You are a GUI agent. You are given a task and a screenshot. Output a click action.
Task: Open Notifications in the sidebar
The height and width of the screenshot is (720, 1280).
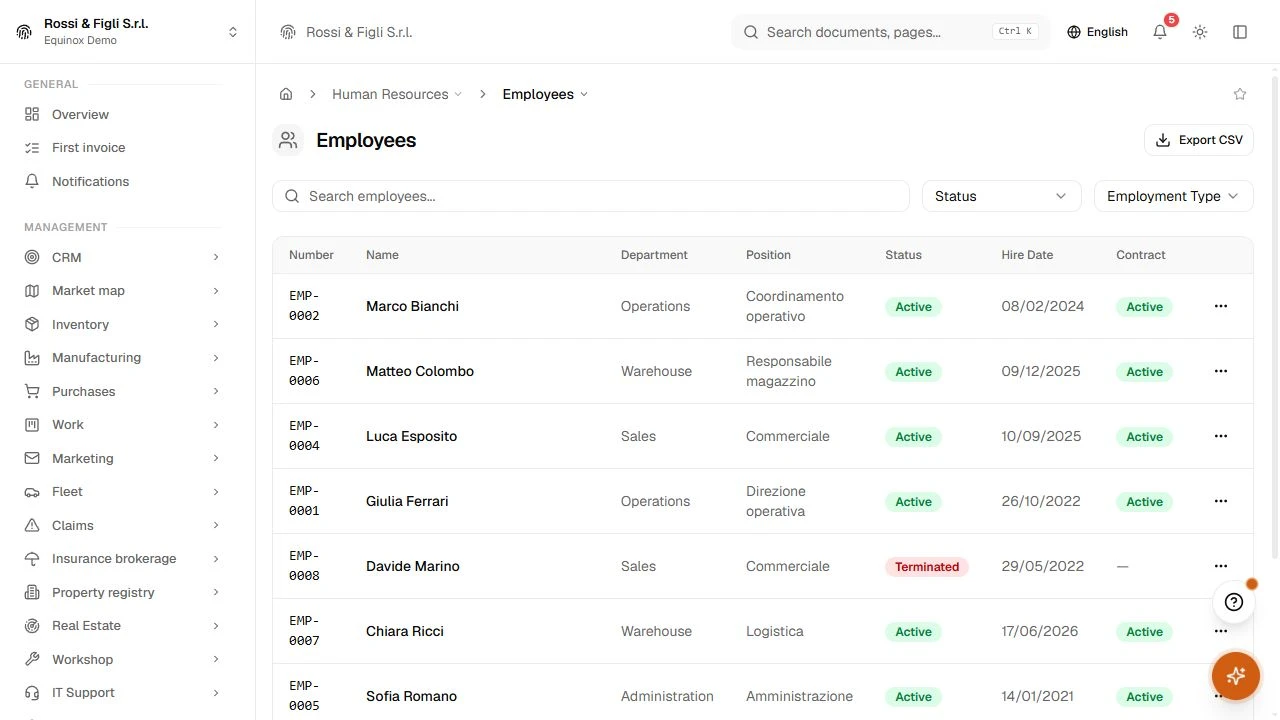tap(122, 181)
